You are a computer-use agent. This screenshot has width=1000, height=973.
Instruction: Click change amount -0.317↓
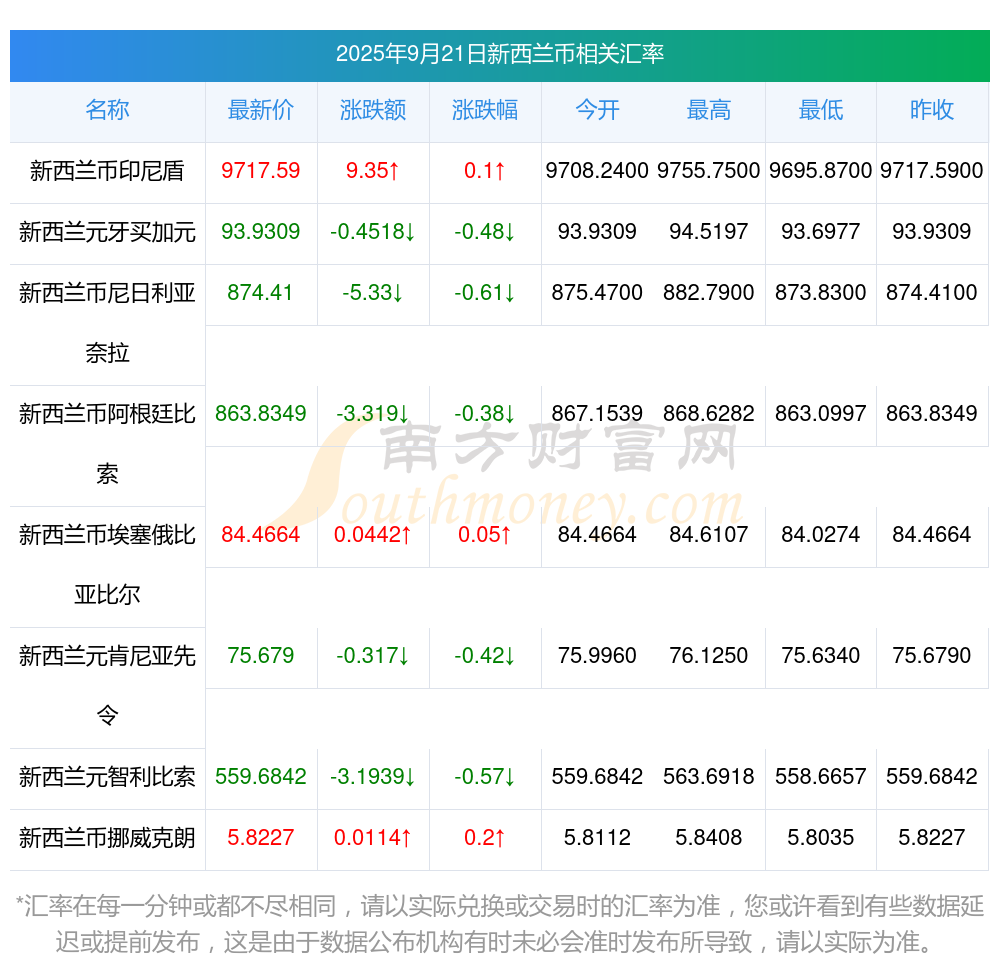coord(372,655)
